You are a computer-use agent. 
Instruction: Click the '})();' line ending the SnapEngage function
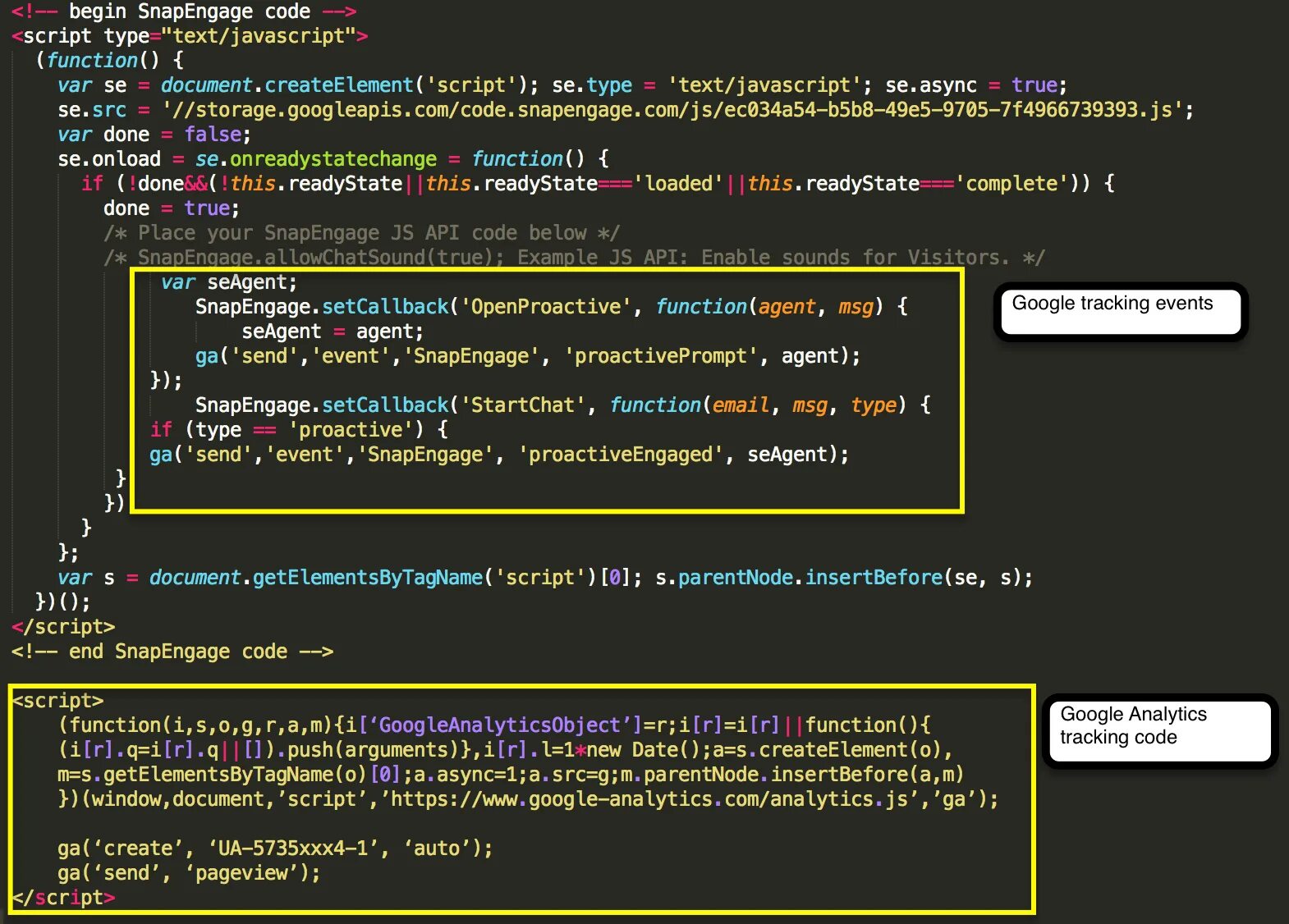point(63,602)
